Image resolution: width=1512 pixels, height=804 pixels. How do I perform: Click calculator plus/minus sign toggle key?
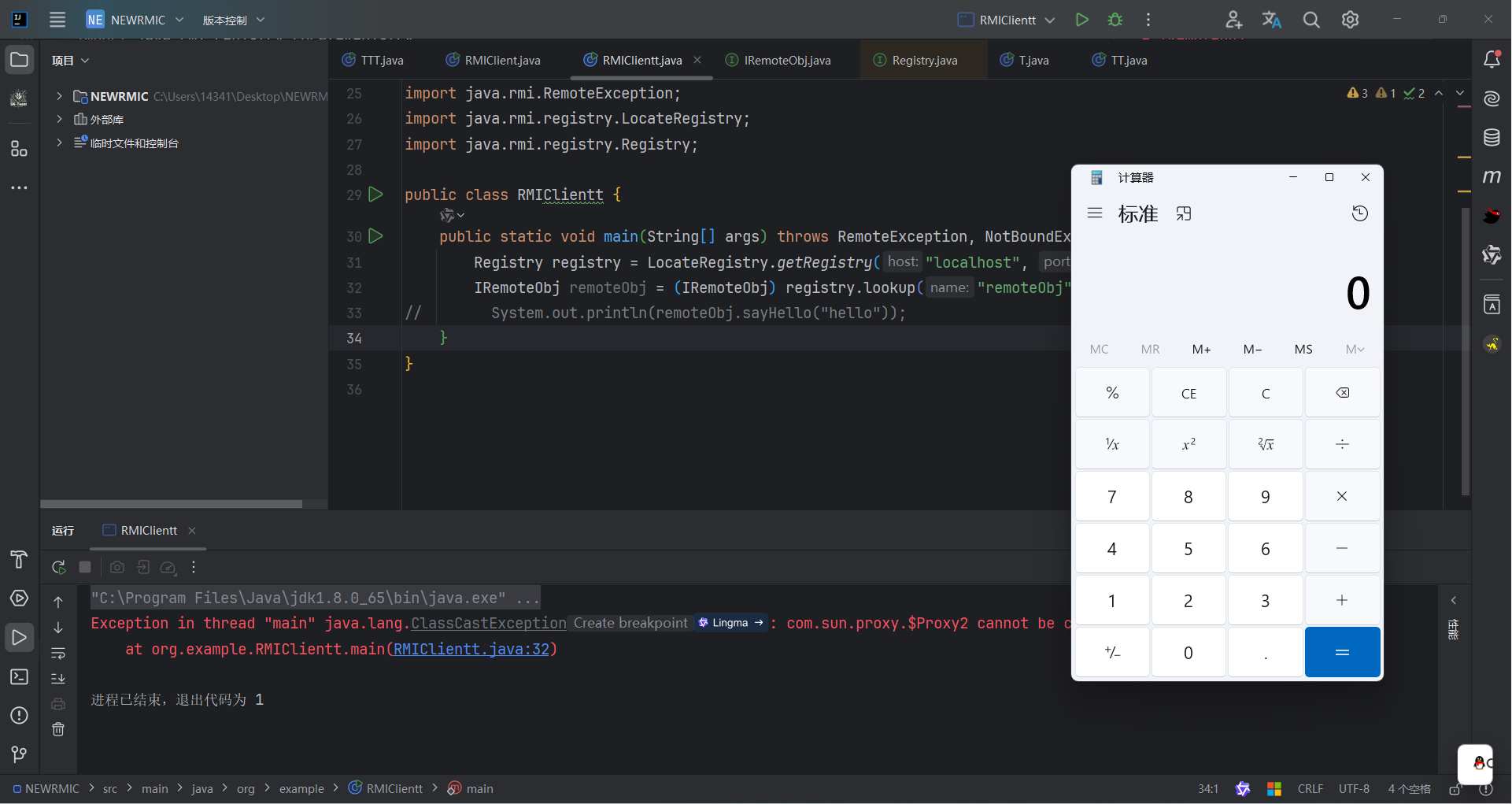point(1112,652)
